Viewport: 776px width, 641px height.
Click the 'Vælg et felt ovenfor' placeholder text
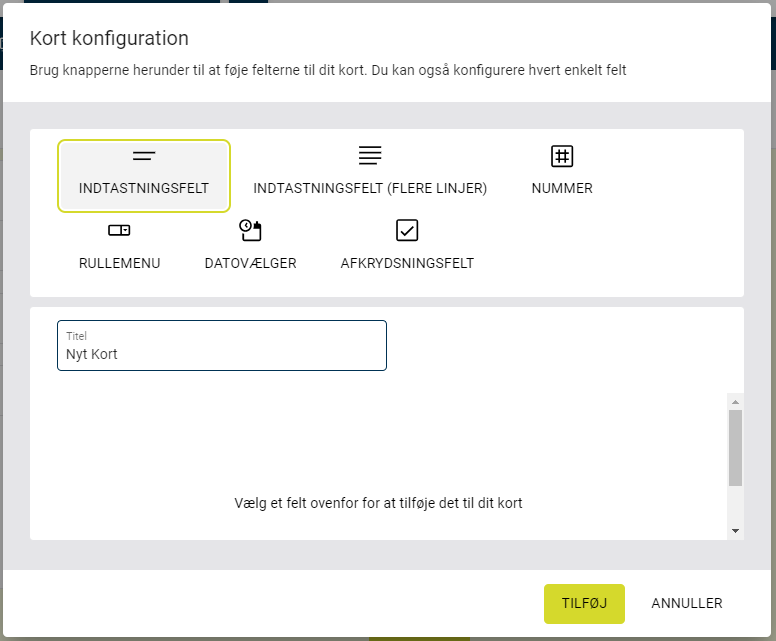379,503
